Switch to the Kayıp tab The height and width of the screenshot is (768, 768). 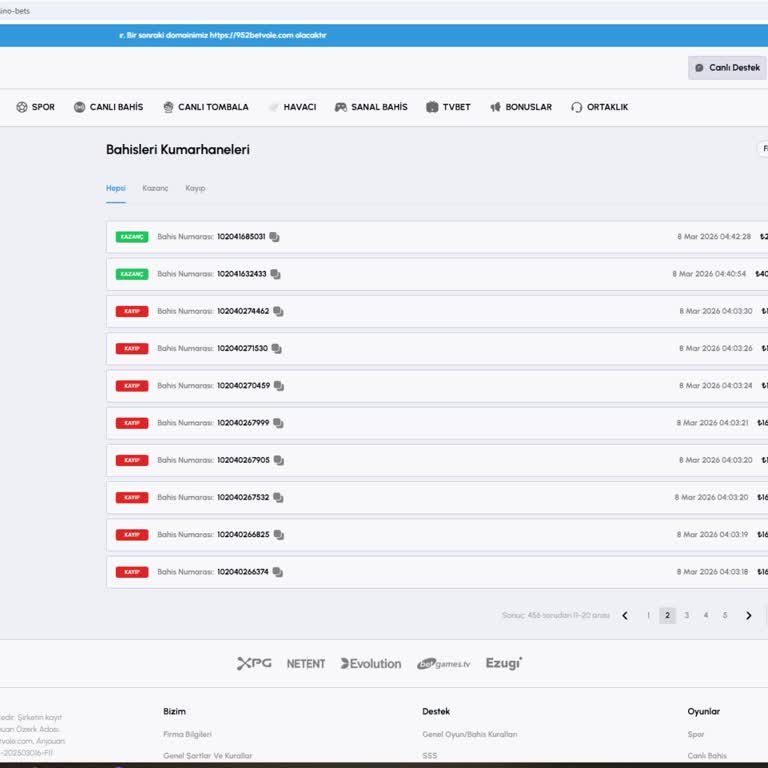[195, 188]
